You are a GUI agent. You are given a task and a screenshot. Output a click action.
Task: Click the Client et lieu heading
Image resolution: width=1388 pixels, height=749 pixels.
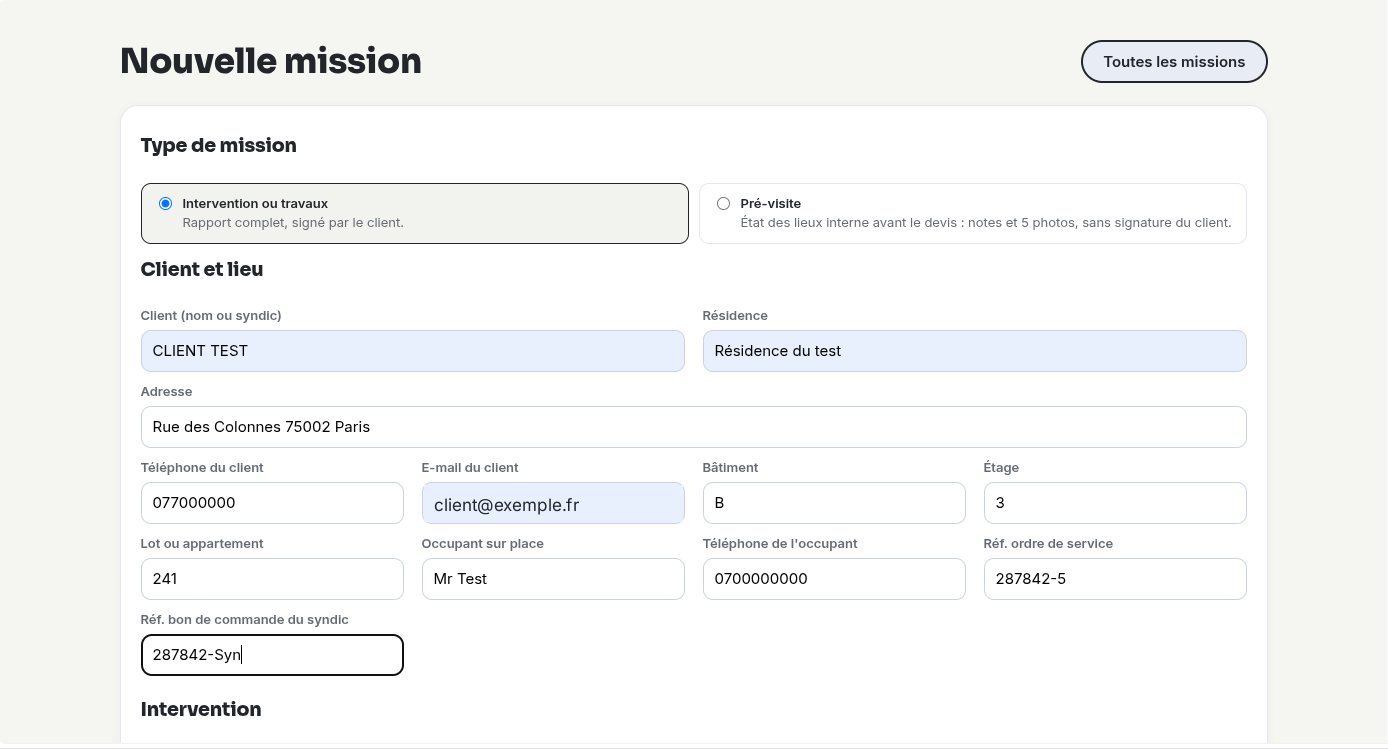(x=202, y=269)
